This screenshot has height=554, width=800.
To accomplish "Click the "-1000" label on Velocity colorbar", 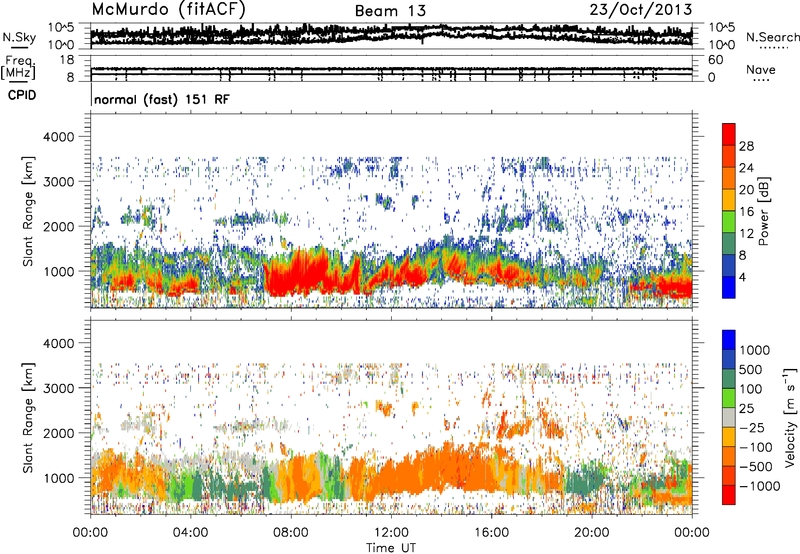I will [x=760, y=486].
